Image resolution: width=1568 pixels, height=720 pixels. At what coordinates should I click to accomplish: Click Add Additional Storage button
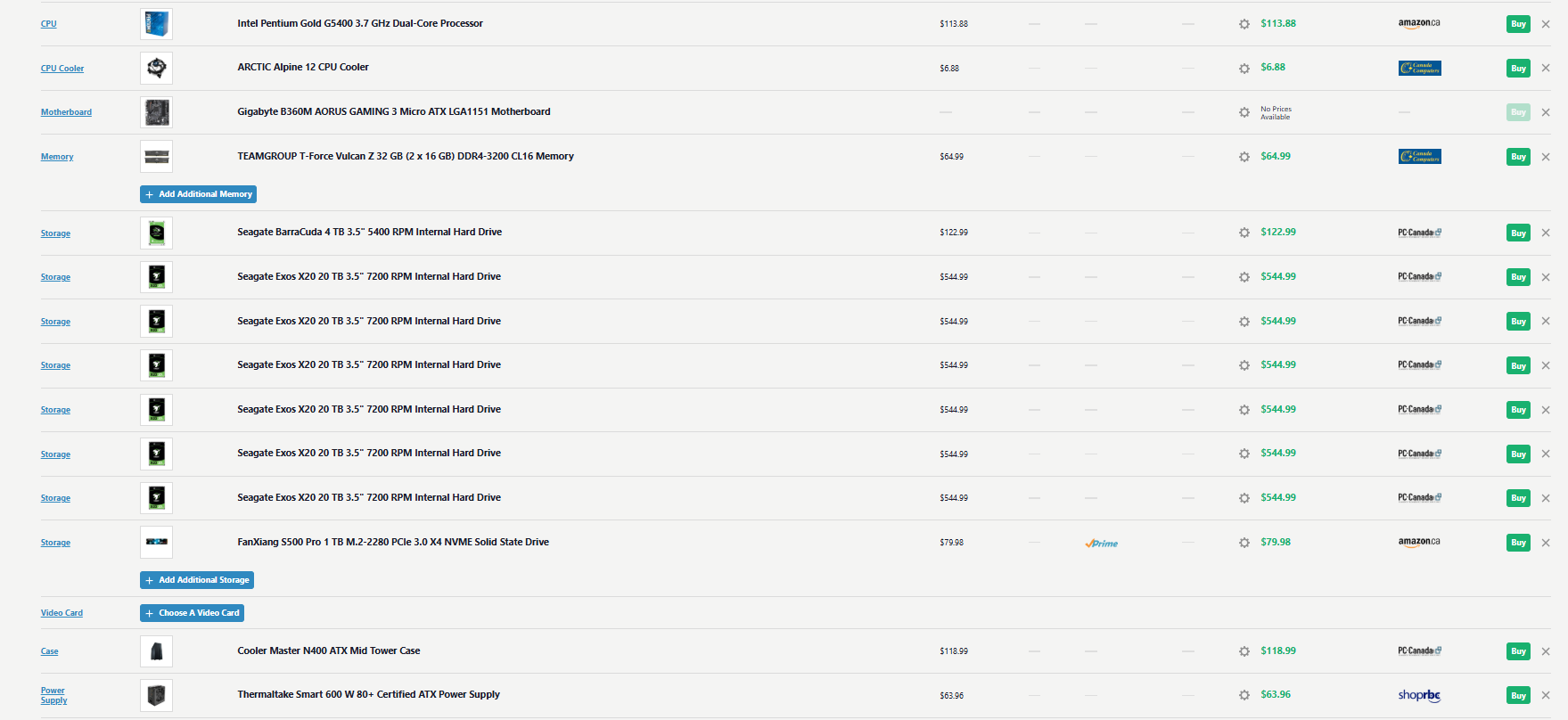click(x=197, y=580)
